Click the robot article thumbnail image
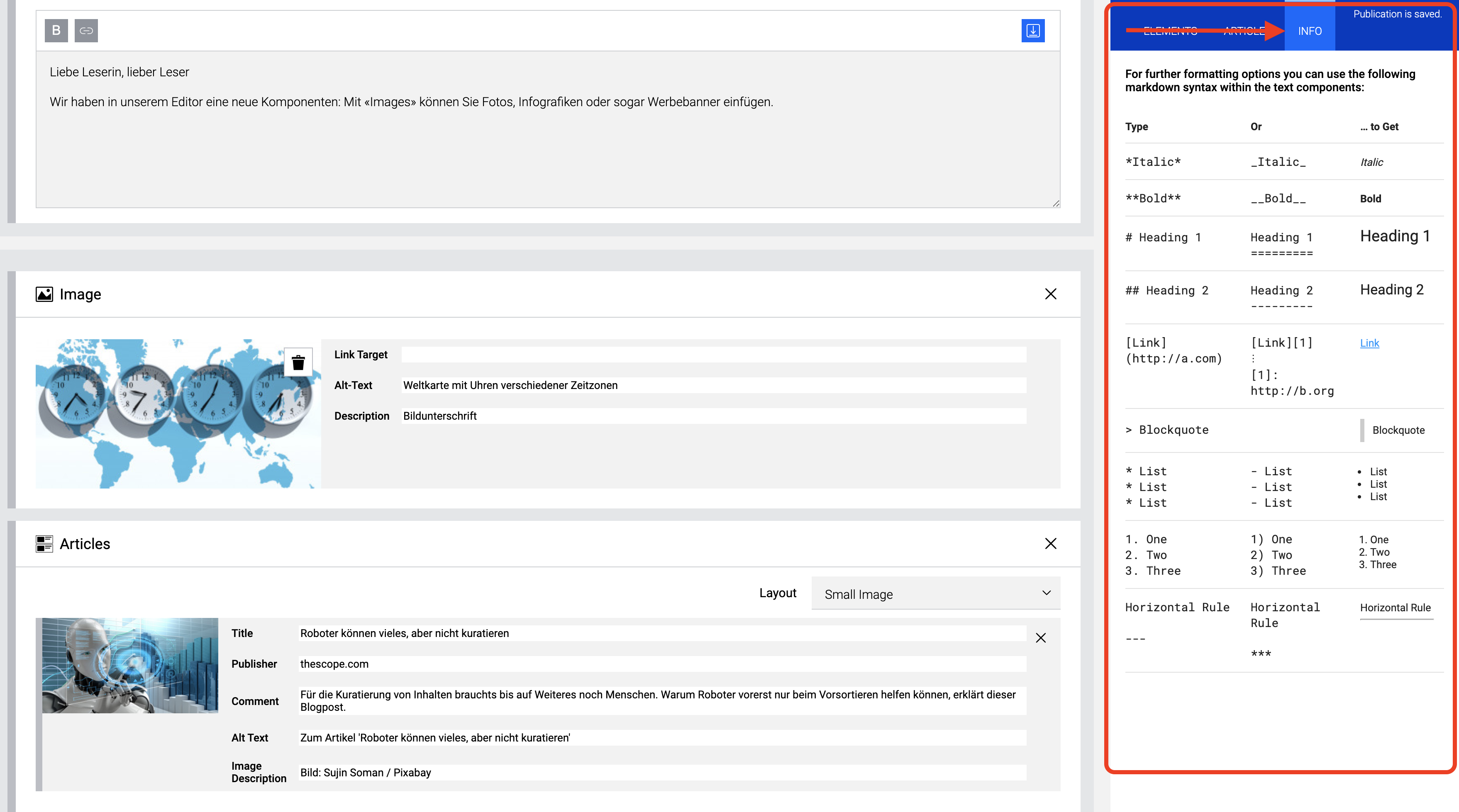The height and width of the screenshot is (812, 1459). click(130, 666)
